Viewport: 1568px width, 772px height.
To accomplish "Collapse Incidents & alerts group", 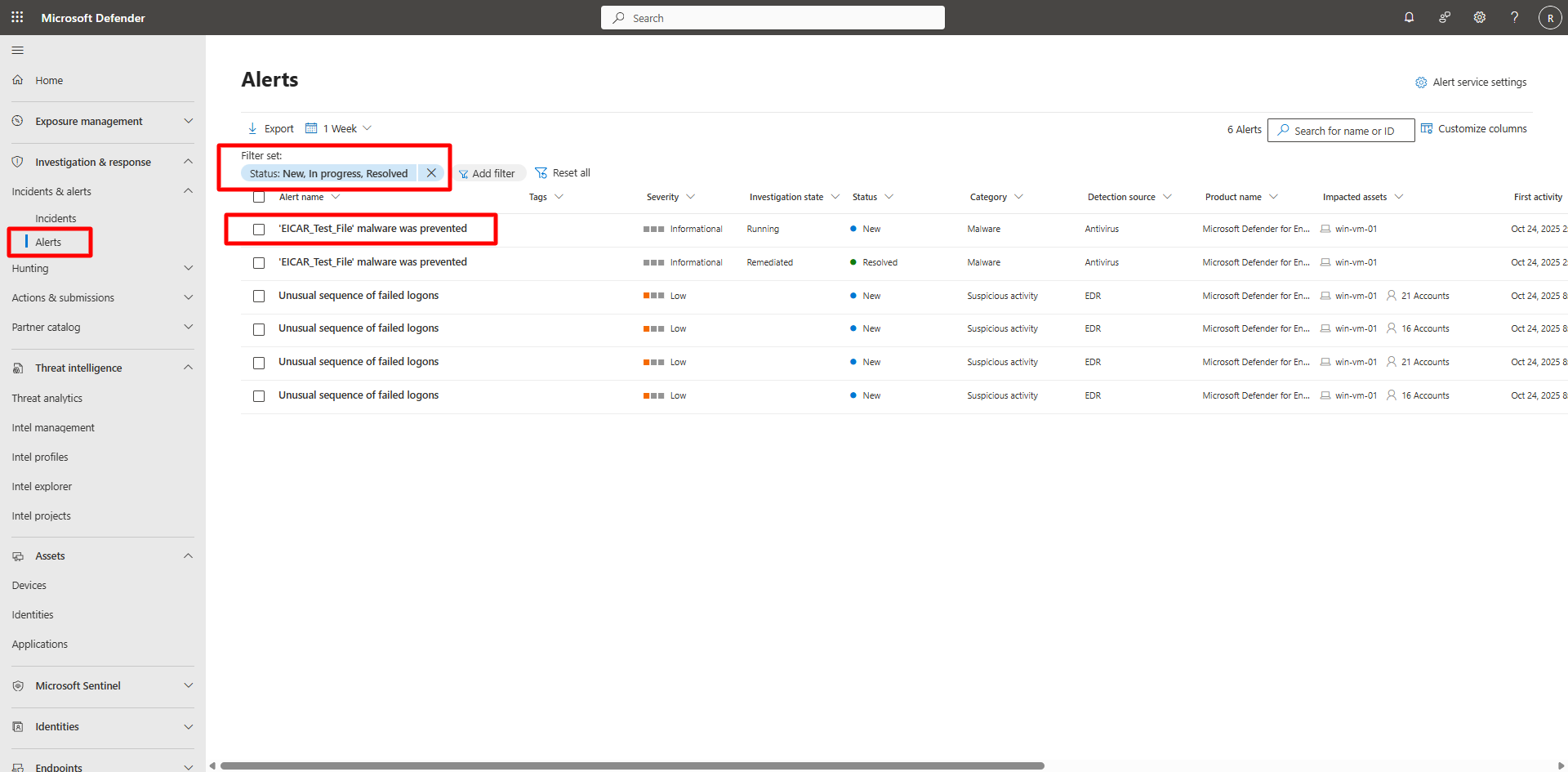I will (189, 191).
